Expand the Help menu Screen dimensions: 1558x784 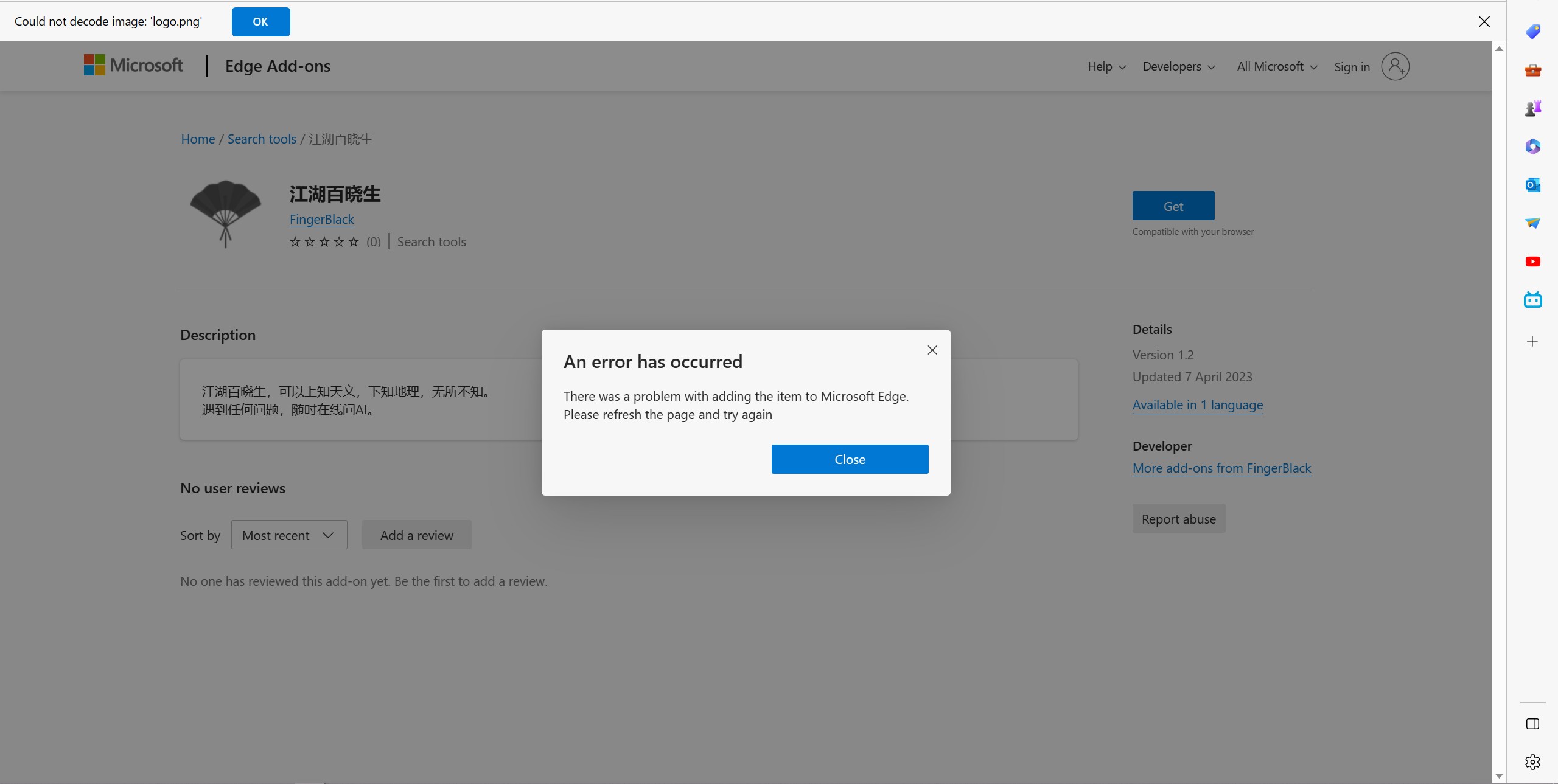coord(1106,67)
